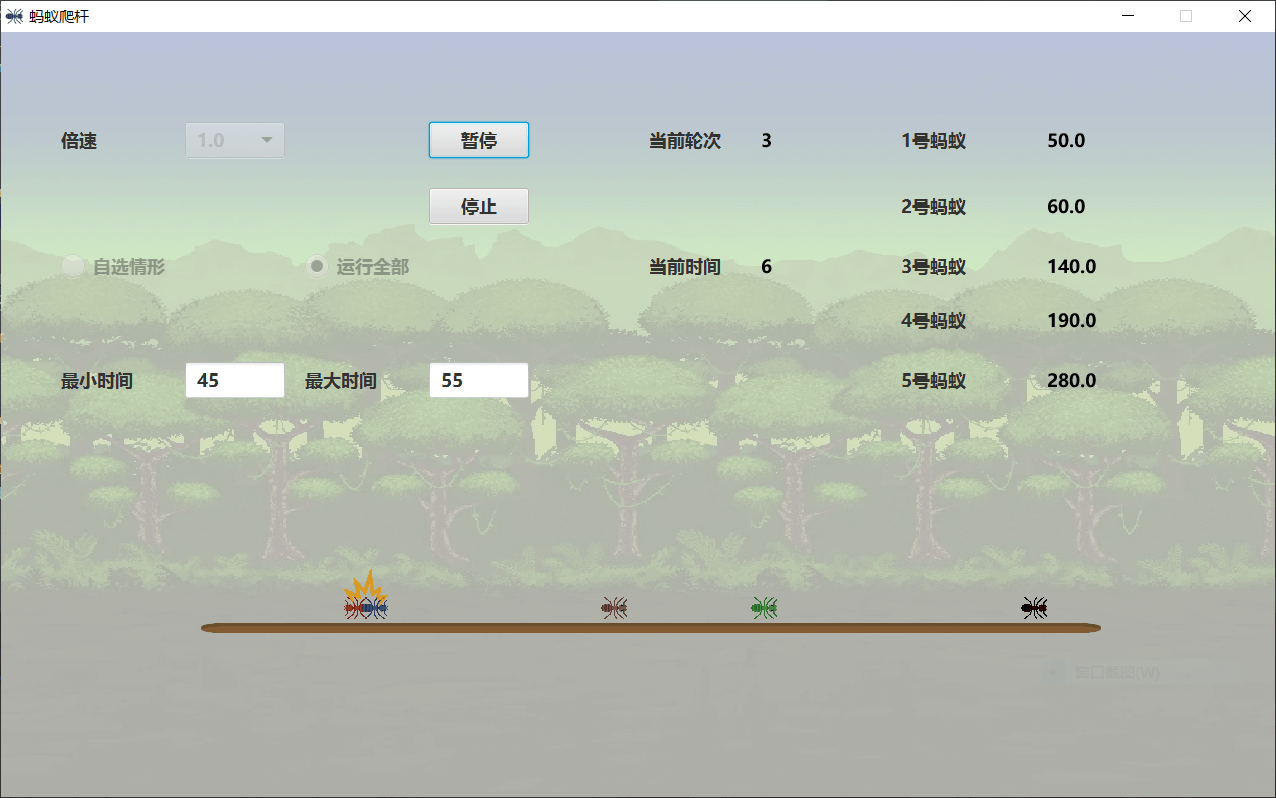Select the brown ant on the pole
1276x798 pixels.
point(613,607)
